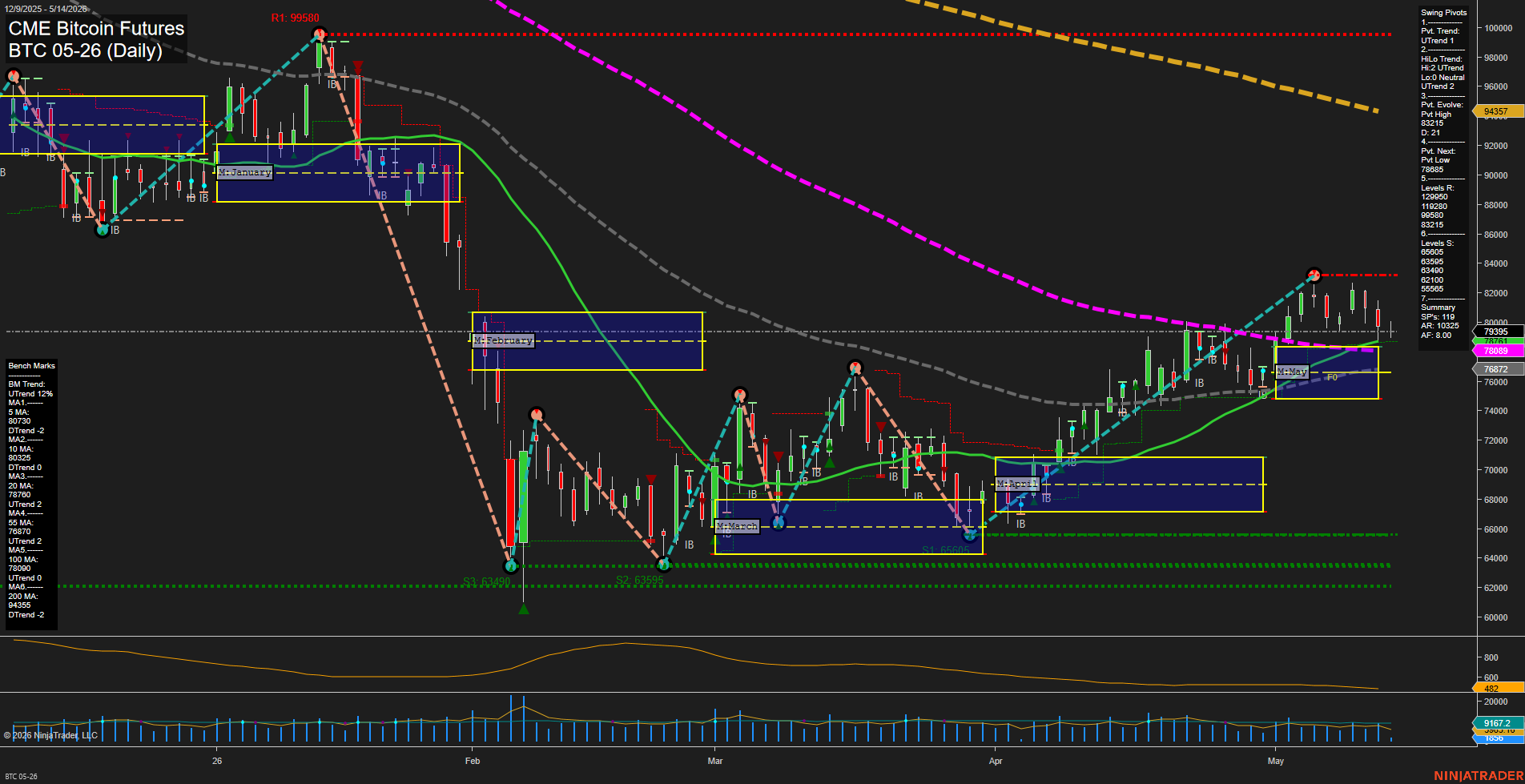Click the R1: 99580 resistance label
Image resolution: width=1525 pixels, height=784 pixels.
point(295,18)
